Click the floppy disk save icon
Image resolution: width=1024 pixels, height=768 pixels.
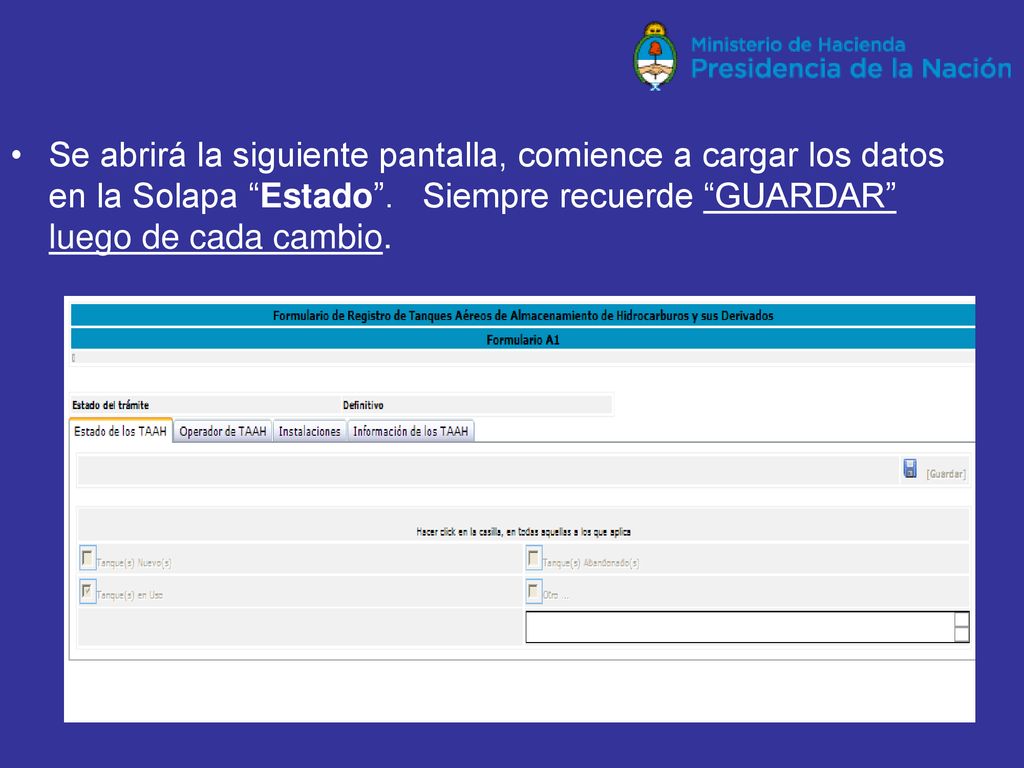(x=910, y=468)
